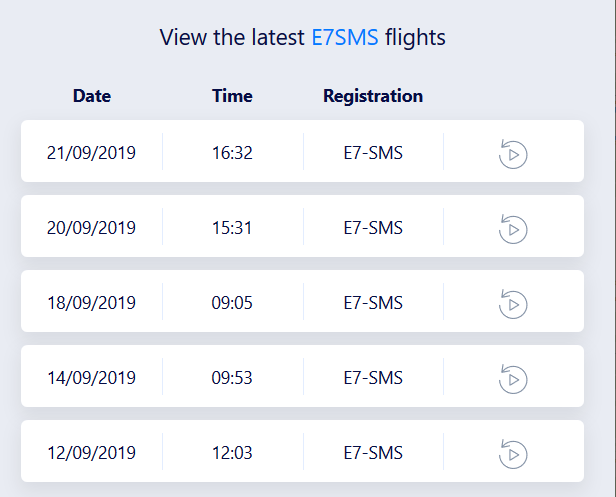Select the 20/09/2019 date cell

[x=92, y=228]
